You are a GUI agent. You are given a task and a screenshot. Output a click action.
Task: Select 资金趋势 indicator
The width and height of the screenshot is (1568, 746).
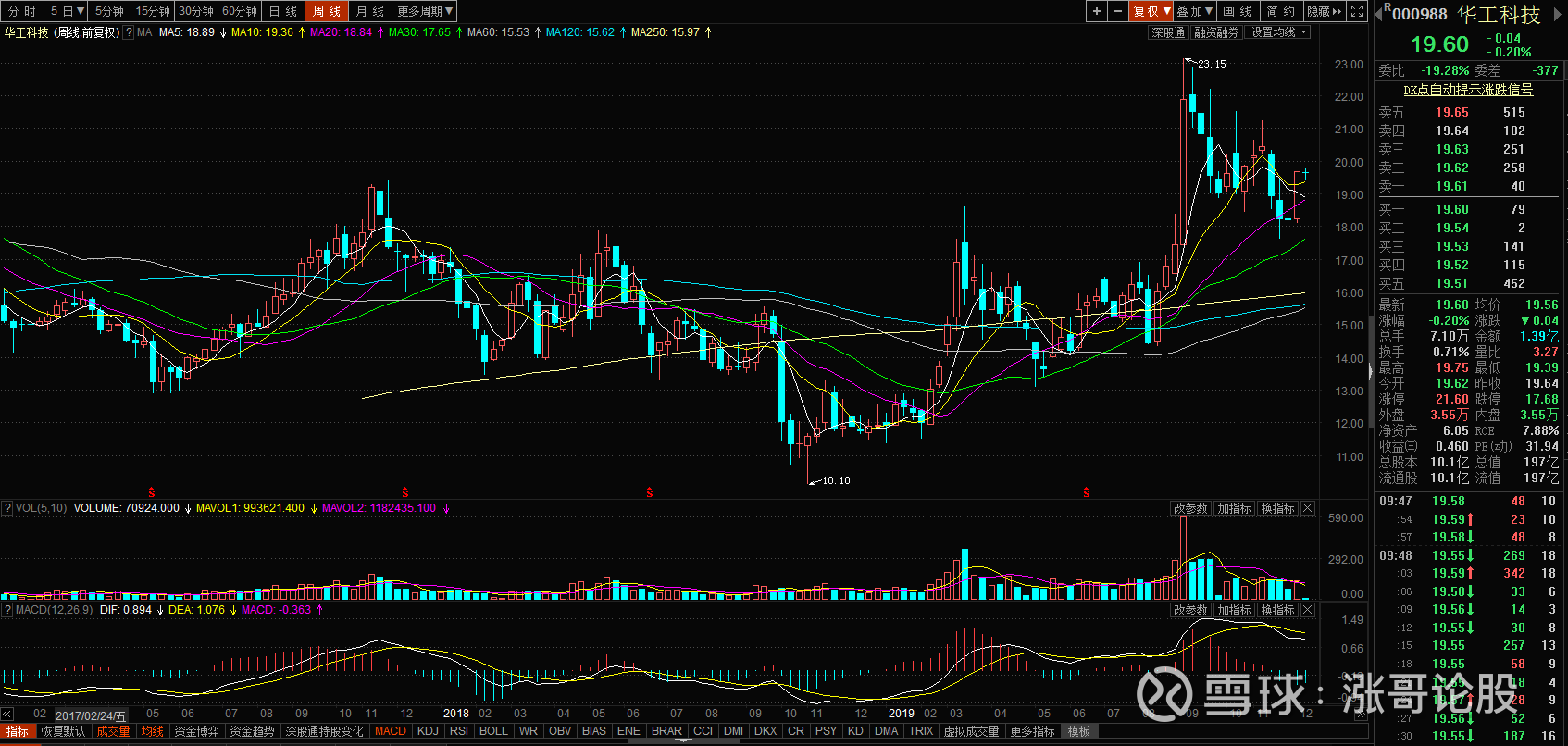tap(252, 731)
